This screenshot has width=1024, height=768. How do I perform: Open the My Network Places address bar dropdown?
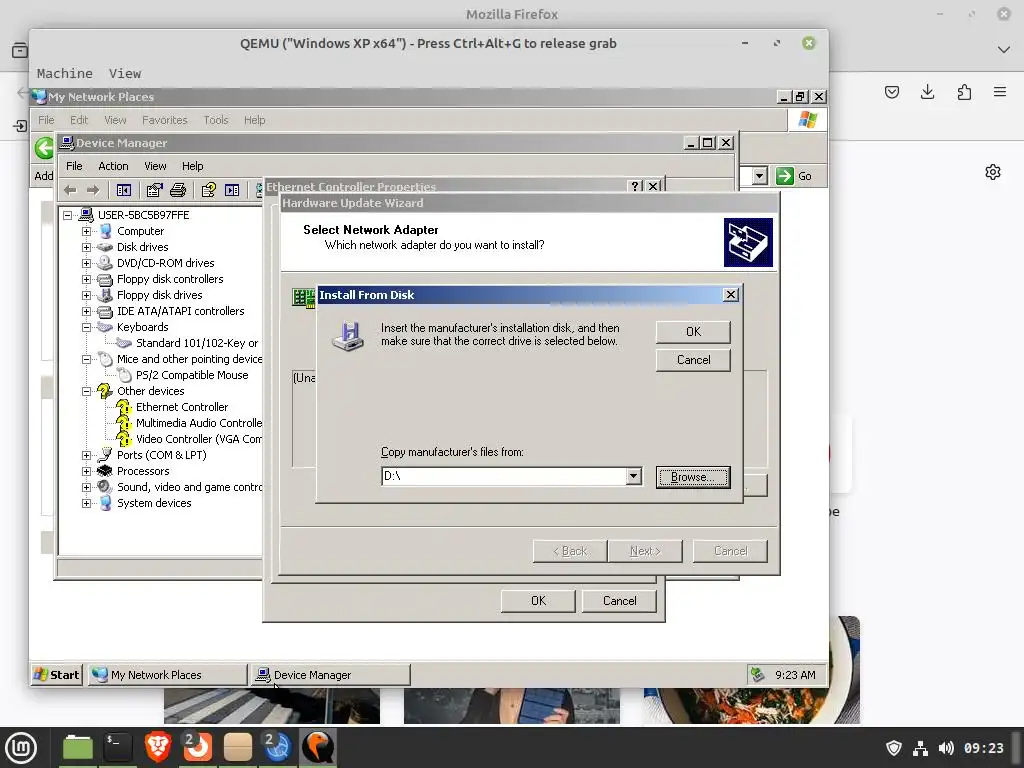[x=759, y=176]
